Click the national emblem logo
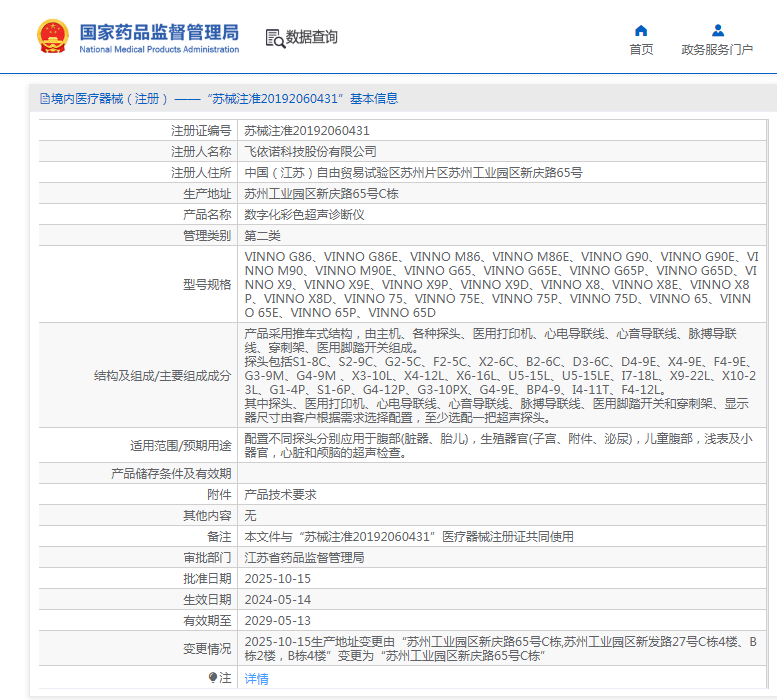Screen dimensions: 777x700 (52, 37)
